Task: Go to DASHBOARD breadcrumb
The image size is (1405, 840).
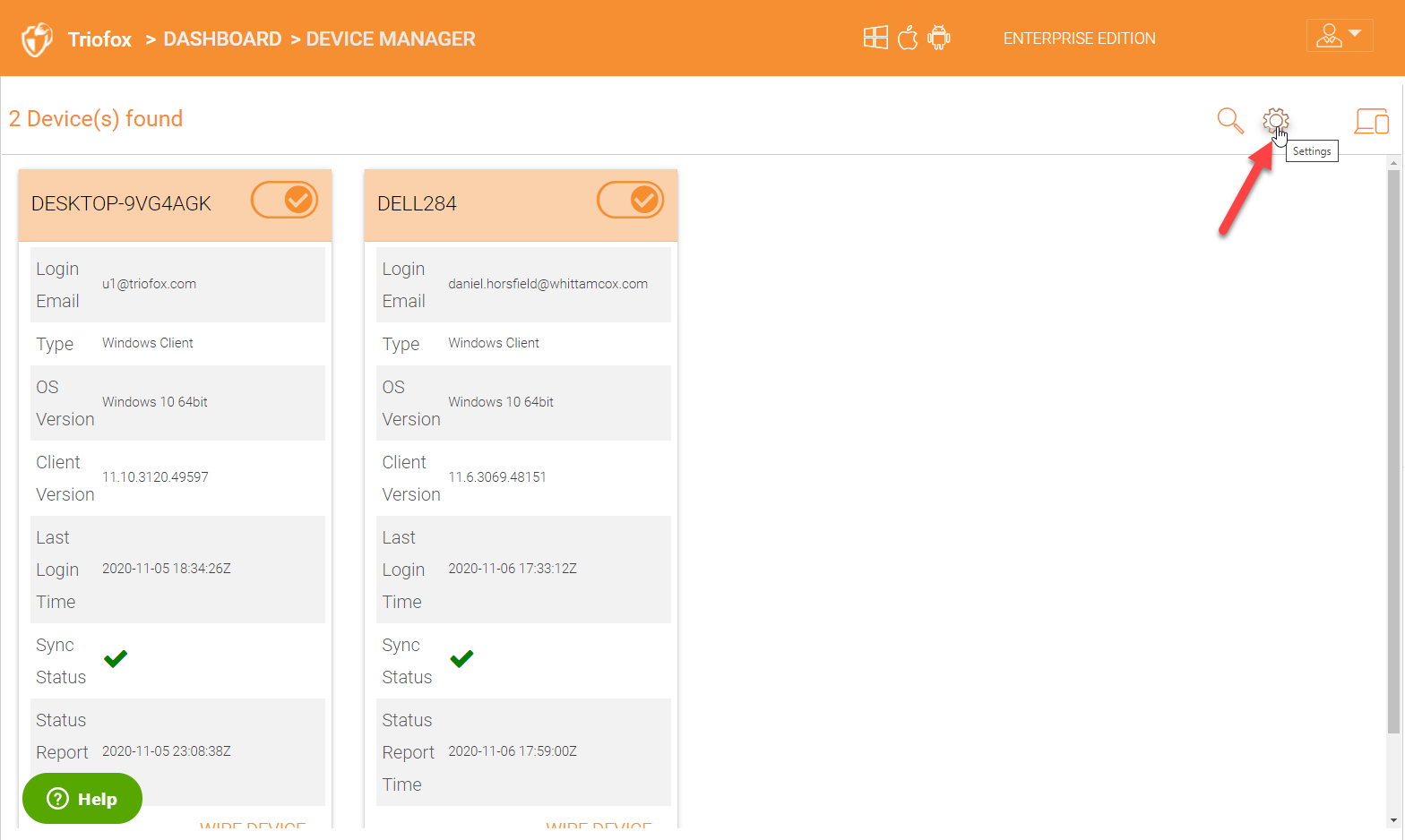Action: [222, 39]
